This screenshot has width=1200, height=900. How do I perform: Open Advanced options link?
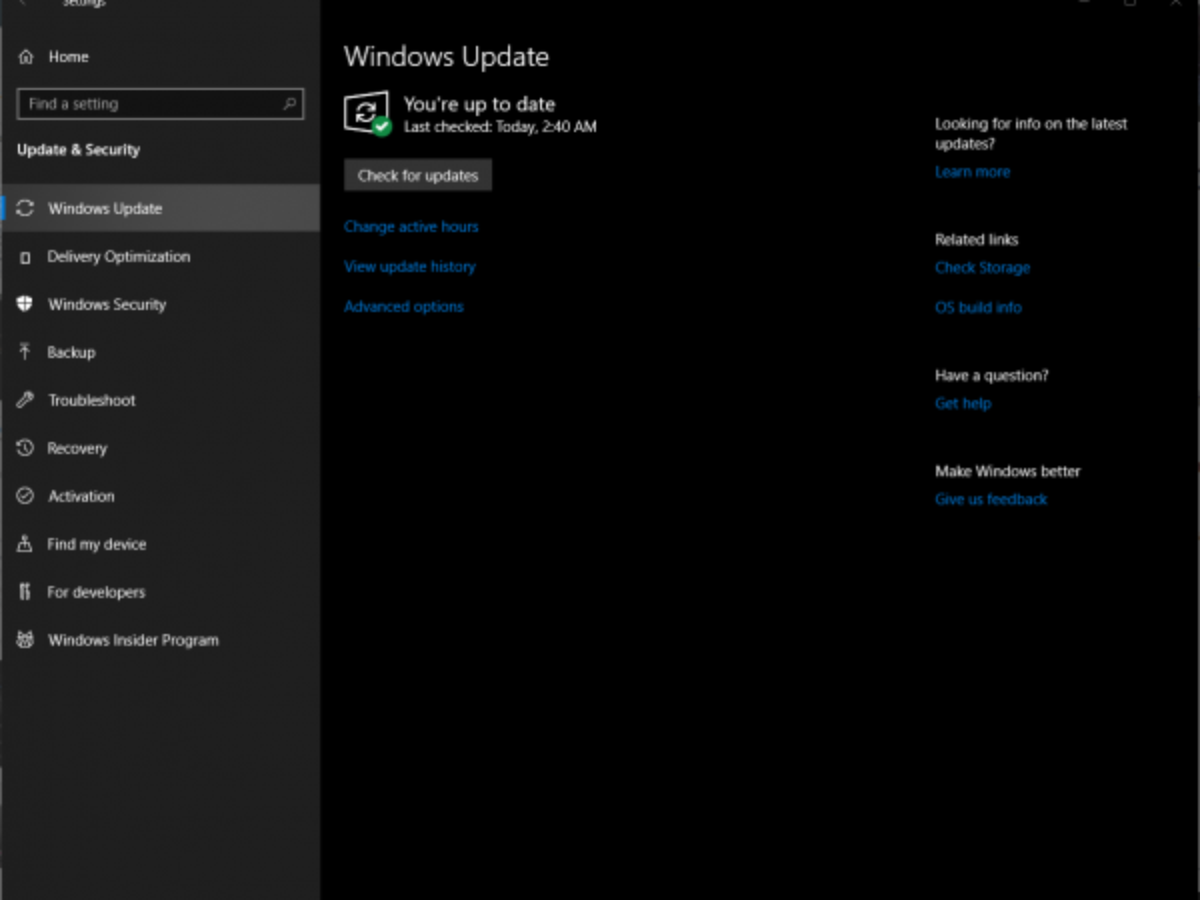click(404, 307)
